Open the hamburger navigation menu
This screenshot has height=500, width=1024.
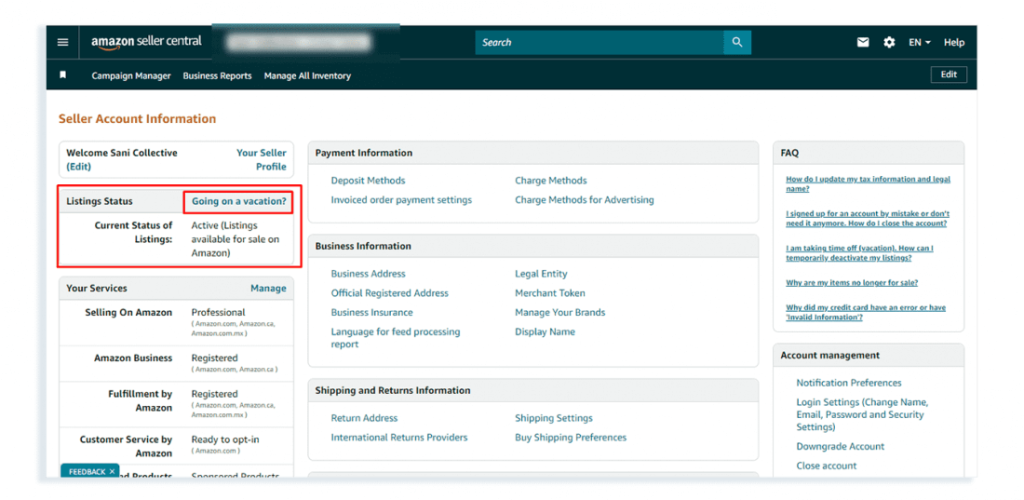point(63,42)
